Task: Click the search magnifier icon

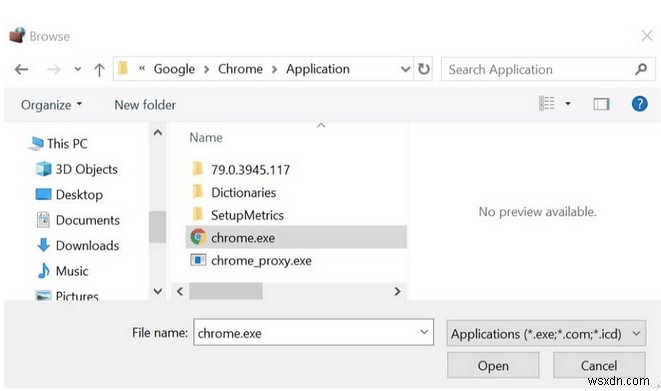Action: (641, 69)
